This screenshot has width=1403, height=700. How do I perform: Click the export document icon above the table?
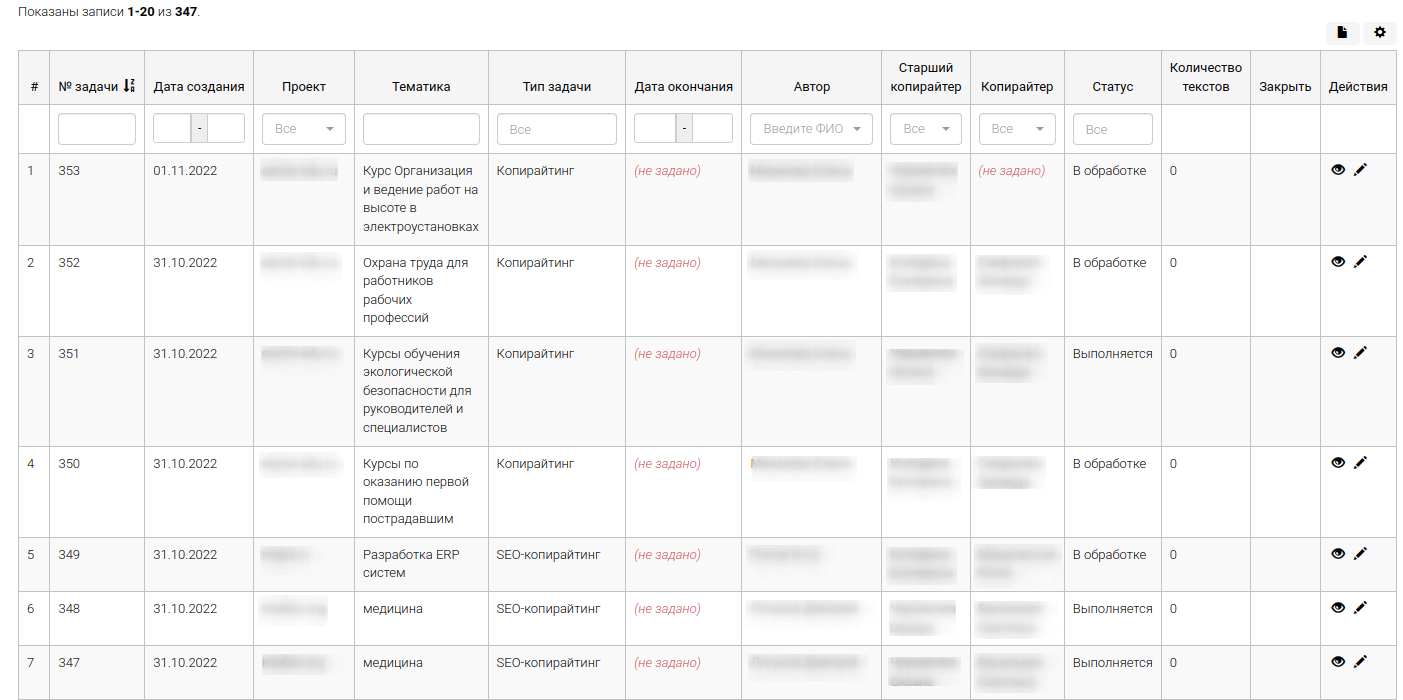(x=1342, y=33)
